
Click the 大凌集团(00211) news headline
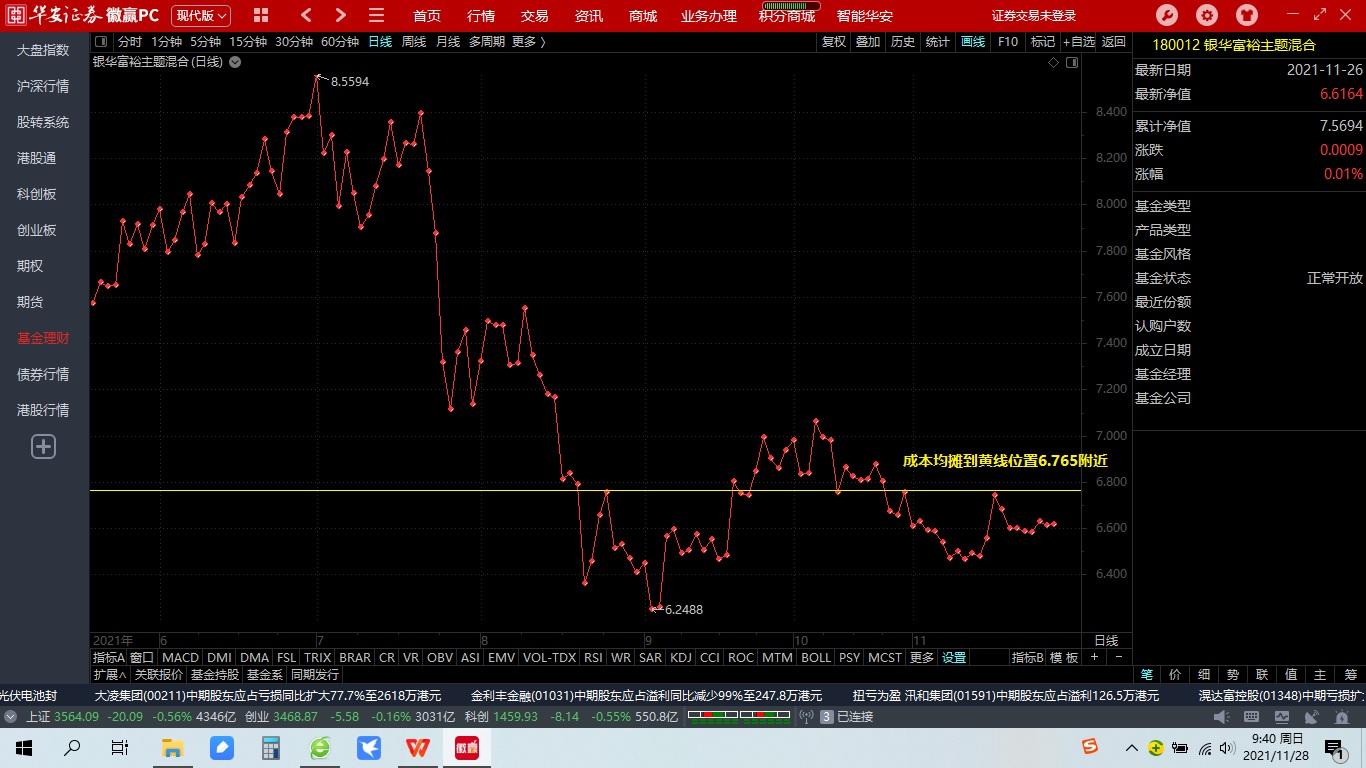(268, 696)
